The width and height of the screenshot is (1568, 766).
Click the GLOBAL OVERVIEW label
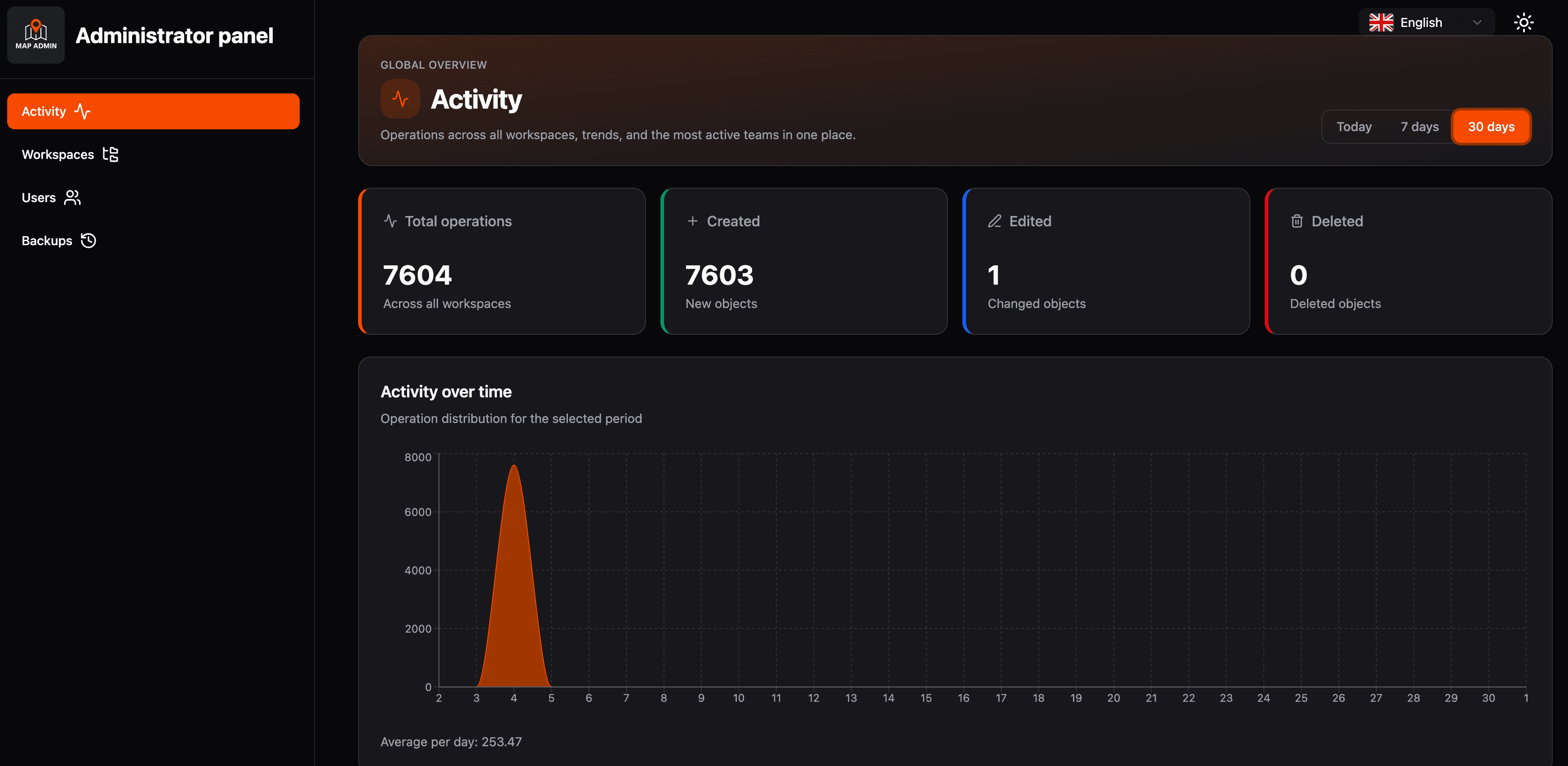434,65
